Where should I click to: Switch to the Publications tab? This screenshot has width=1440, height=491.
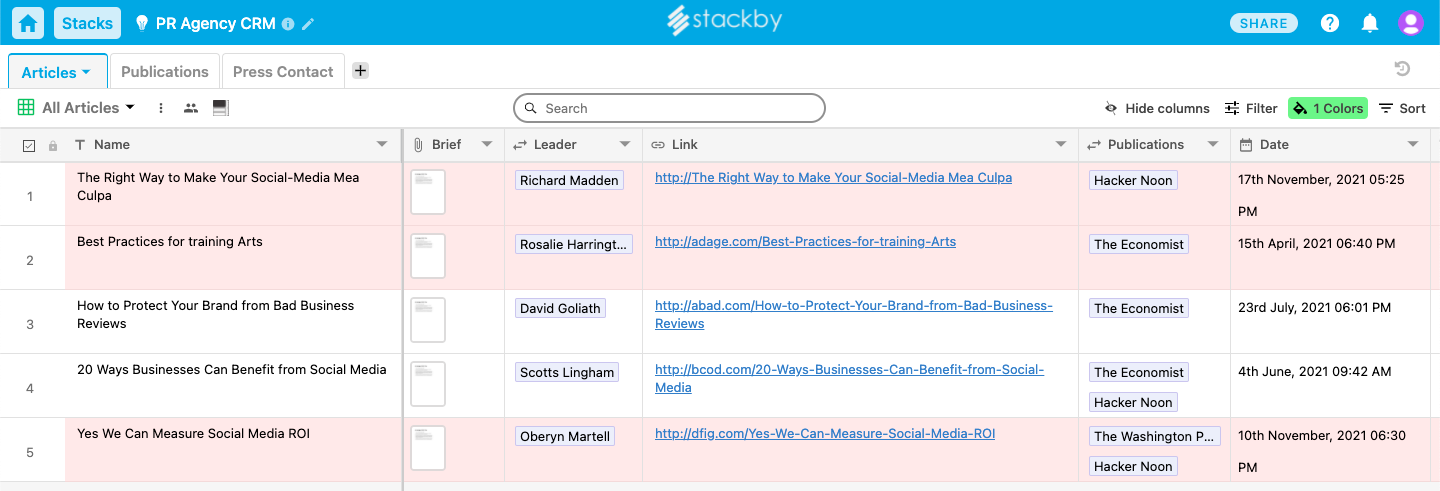pyautogui.click(x=165, y=71)
